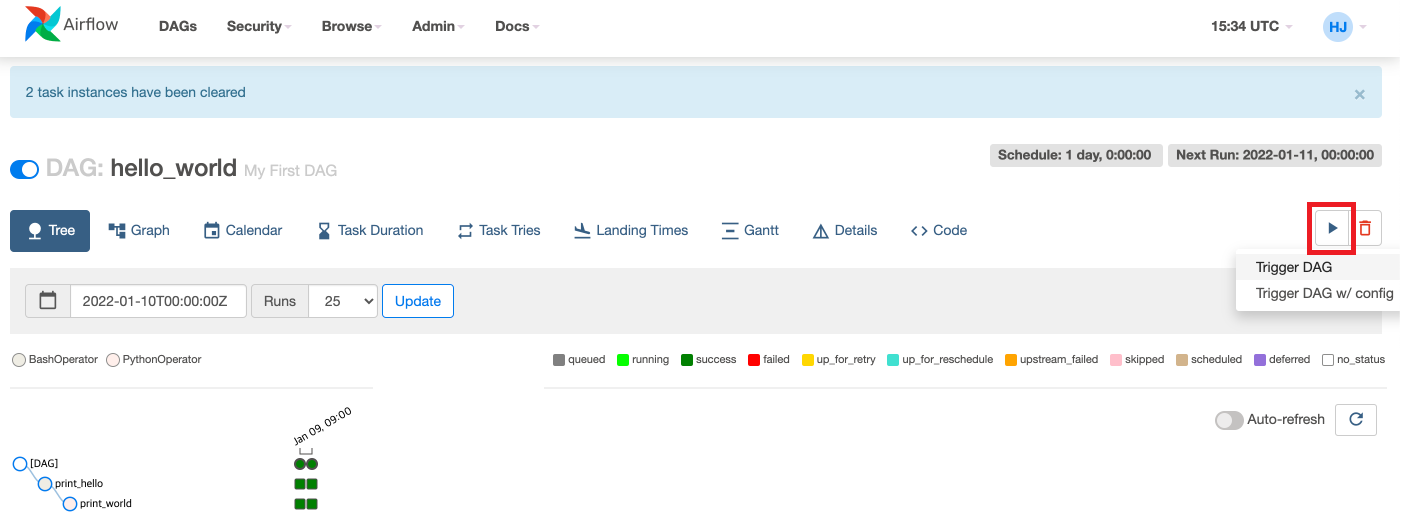Open the Task Tries tab
Screen dimensions: 1402x515
pyautogui.click(x=499, y=230)
